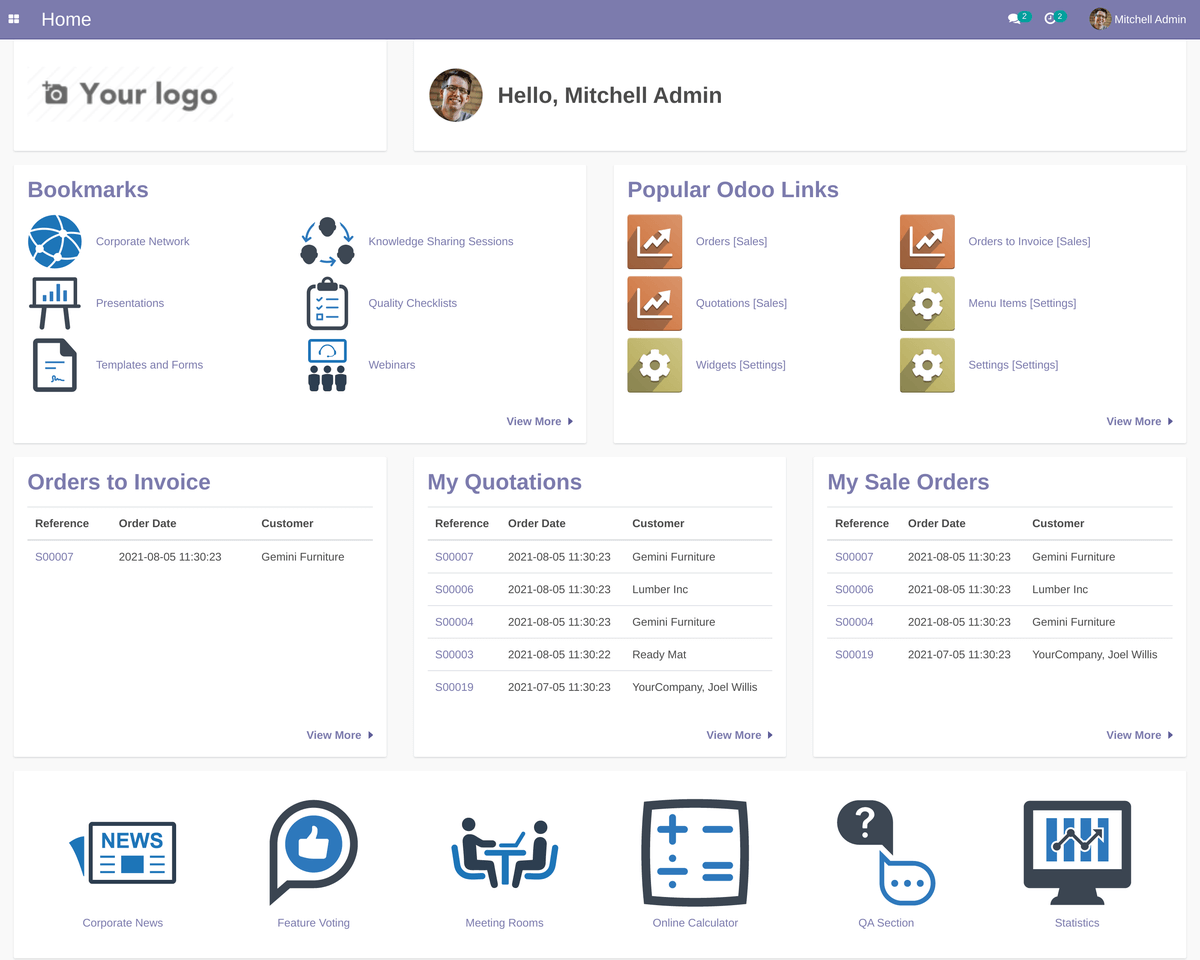Image resolution: width=1200 pixels, height=960 pixels.
Task: Open the messages conversations icon
Action: click(x=1015, y=19)
